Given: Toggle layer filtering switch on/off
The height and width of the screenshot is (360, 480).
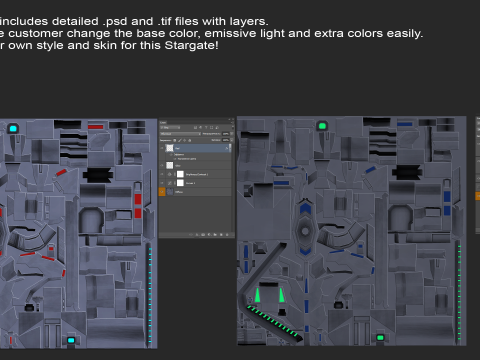Looking at the screenshot, I should click(x=233, y=127).
